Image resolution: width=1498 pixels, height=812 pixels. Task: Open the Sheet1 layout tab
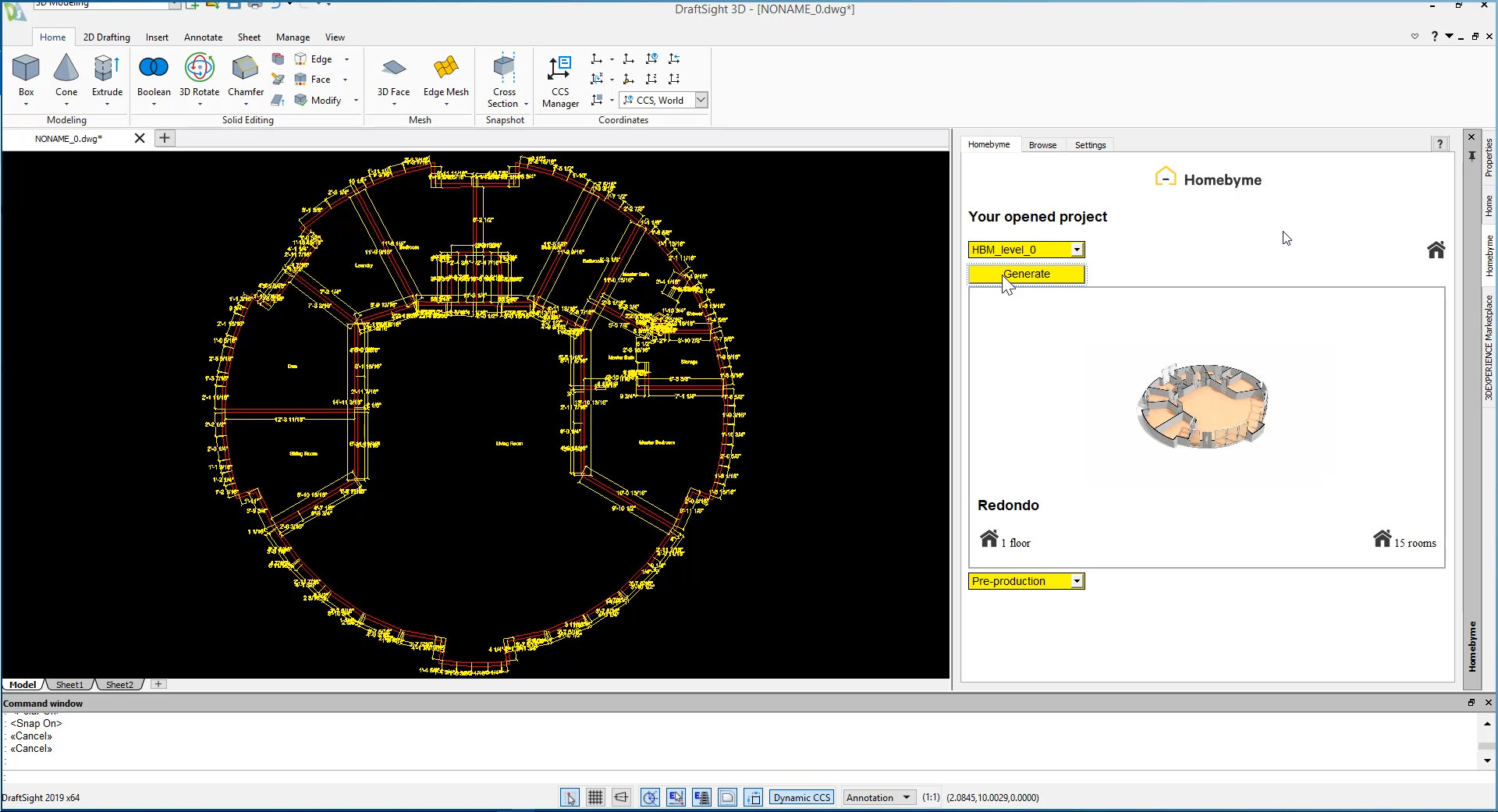[69, 685]
